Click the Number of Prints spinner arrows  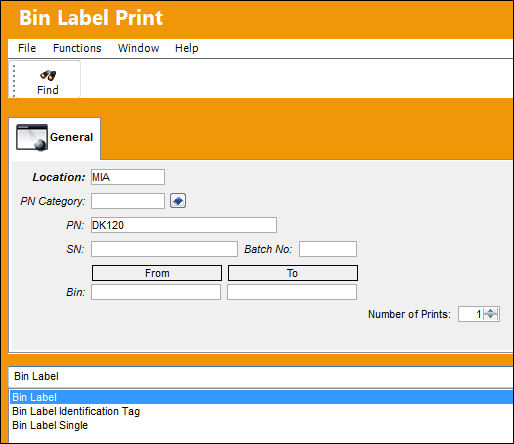pos(491,314)
